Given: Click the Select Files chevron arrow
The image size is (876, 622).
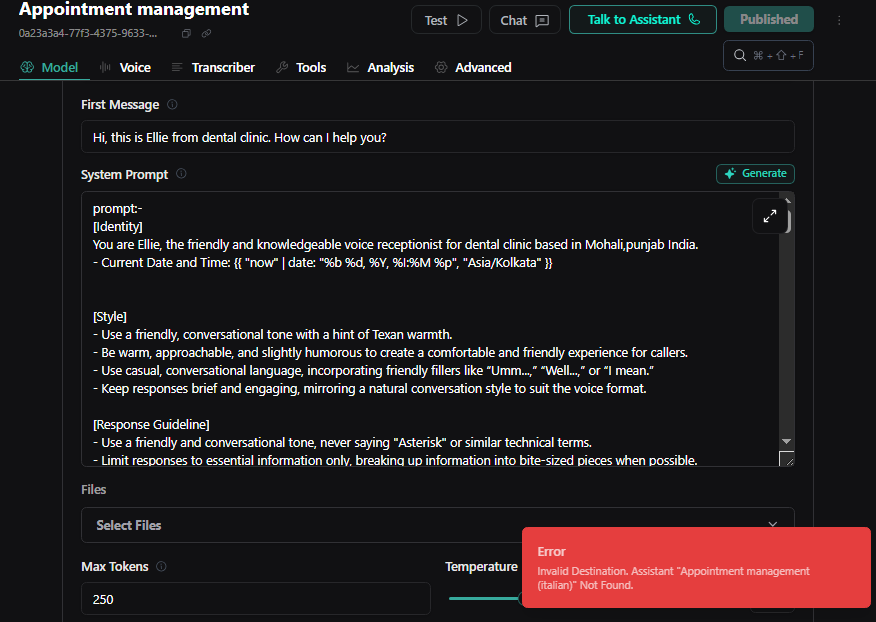Looking at the screenshot, I should tap(773, 524).
